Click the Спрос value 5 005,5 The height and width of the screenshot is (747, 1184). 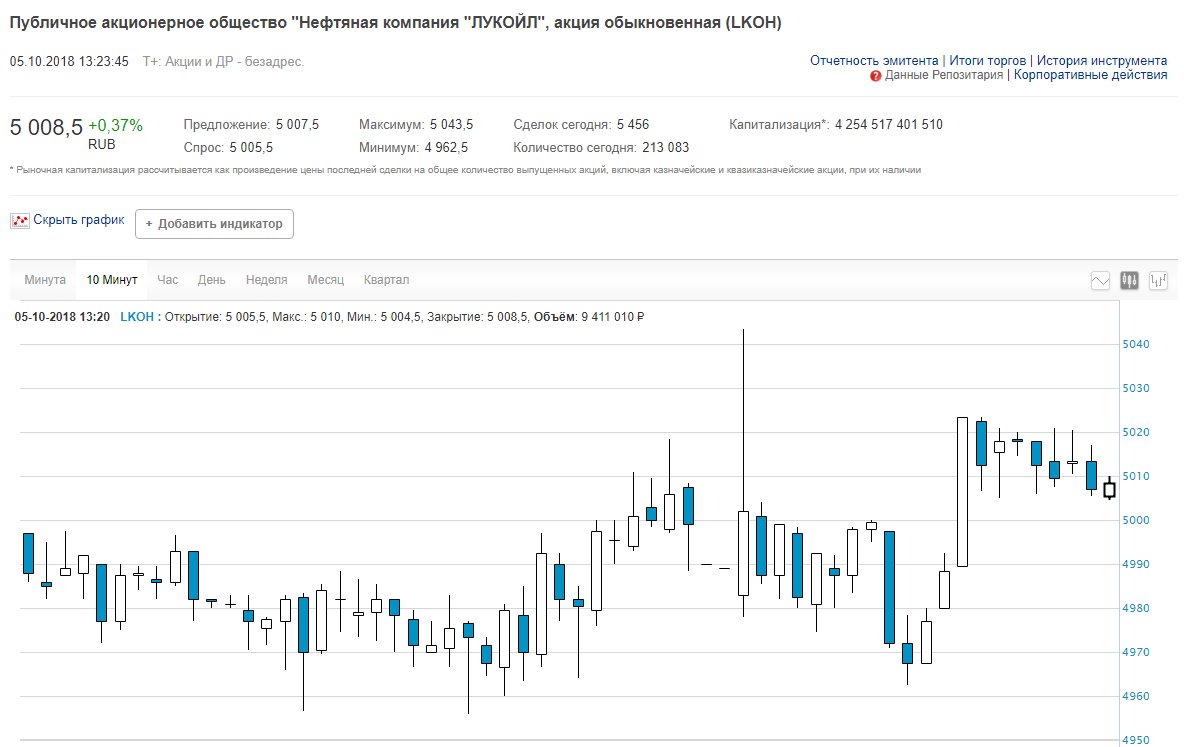coord(251,147)
